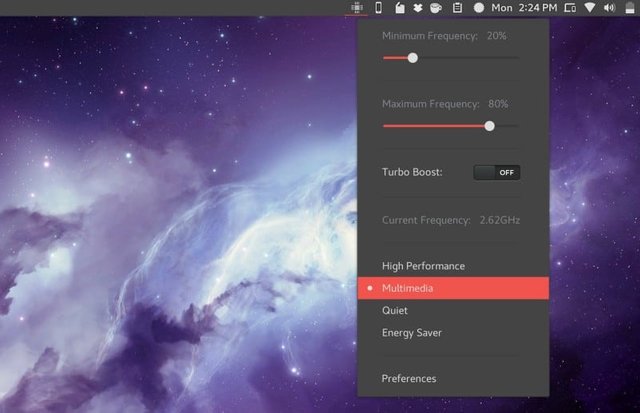
Task: Choose the Energy Saver profile
Action: pos(453,333)
